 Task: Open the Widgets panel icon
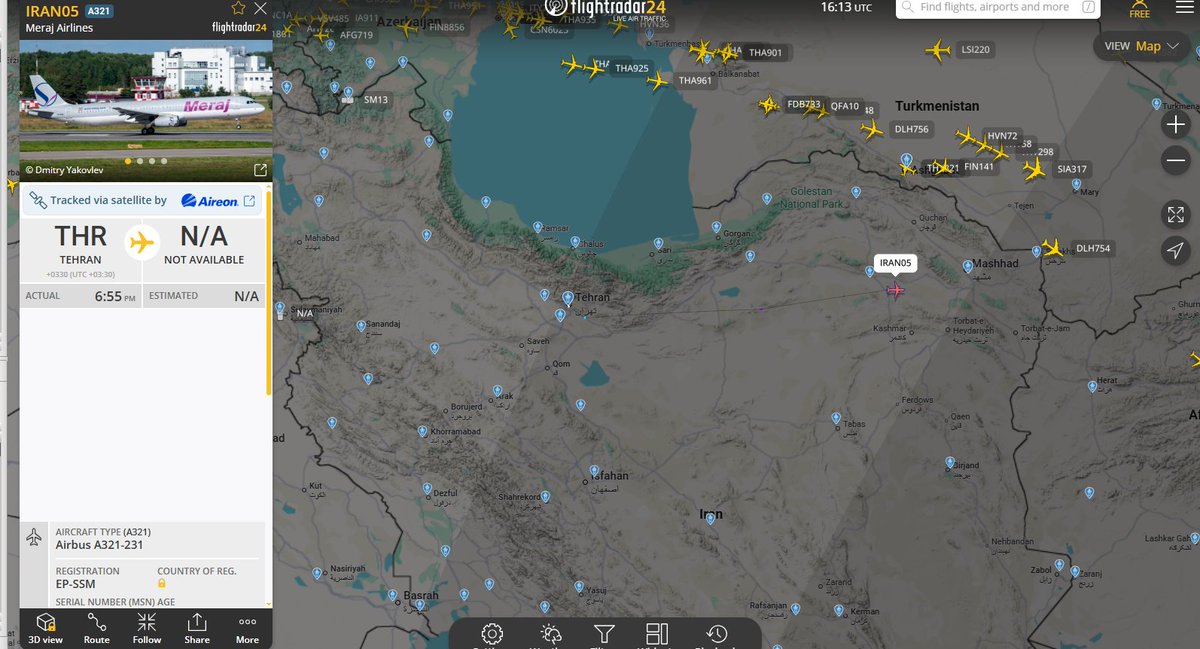coord(657,634)
